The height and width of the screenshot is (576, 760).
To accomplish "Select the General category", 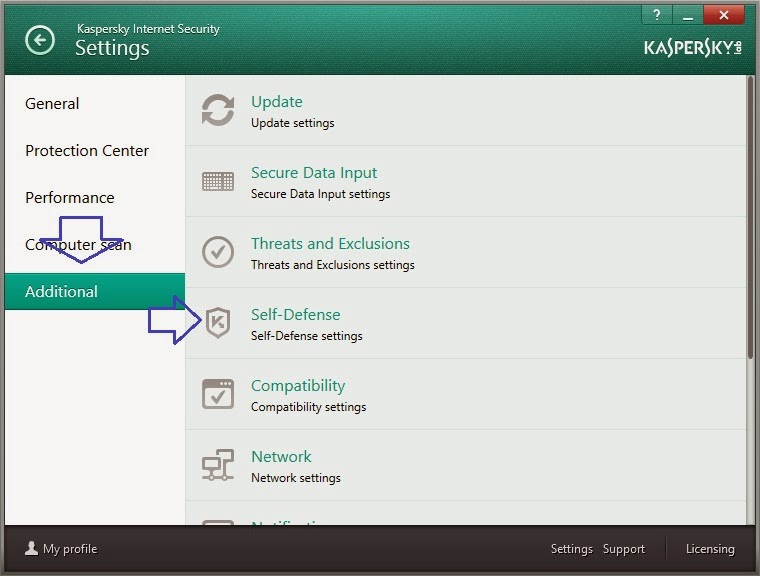I will pos(52,104).
